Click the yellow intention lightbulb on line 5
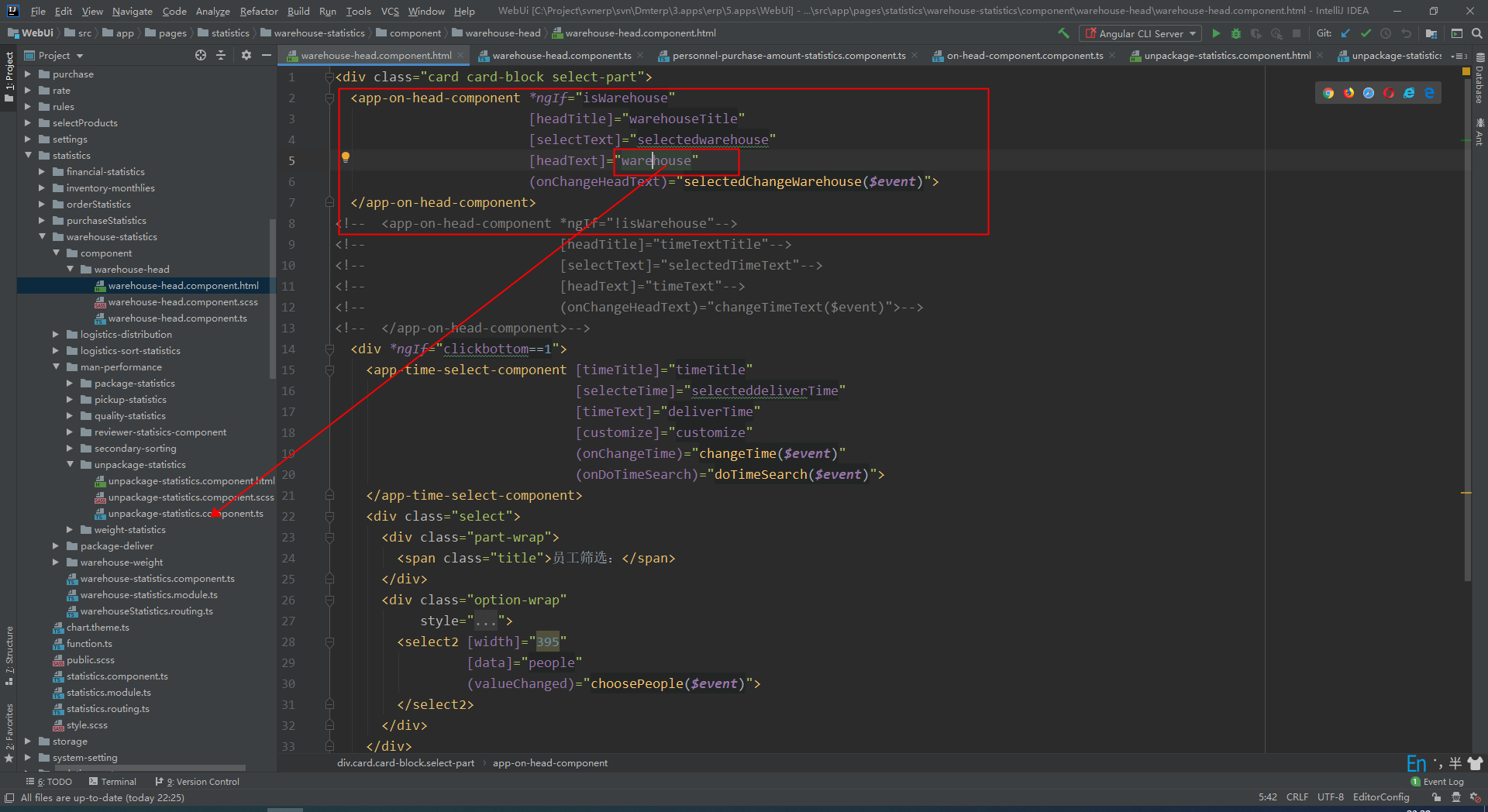Screen dimensions: 1488x812 (346, 157)
